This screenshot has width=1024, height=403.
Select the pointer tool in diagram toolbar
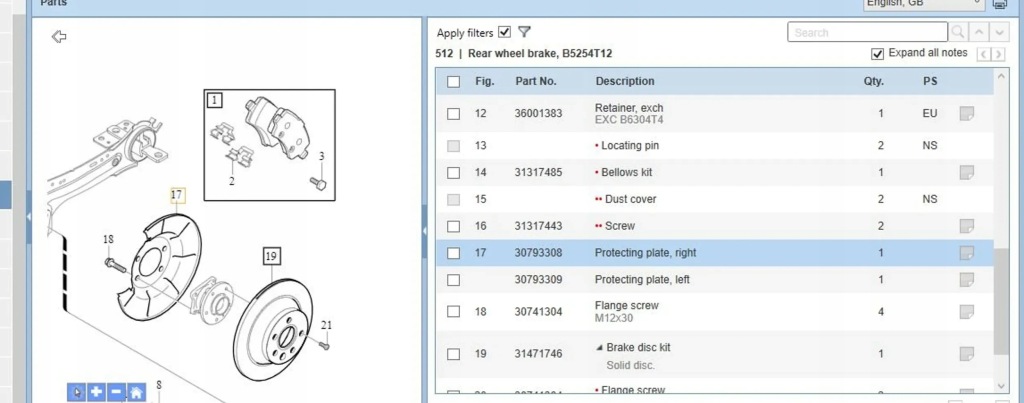click(76, 393)
